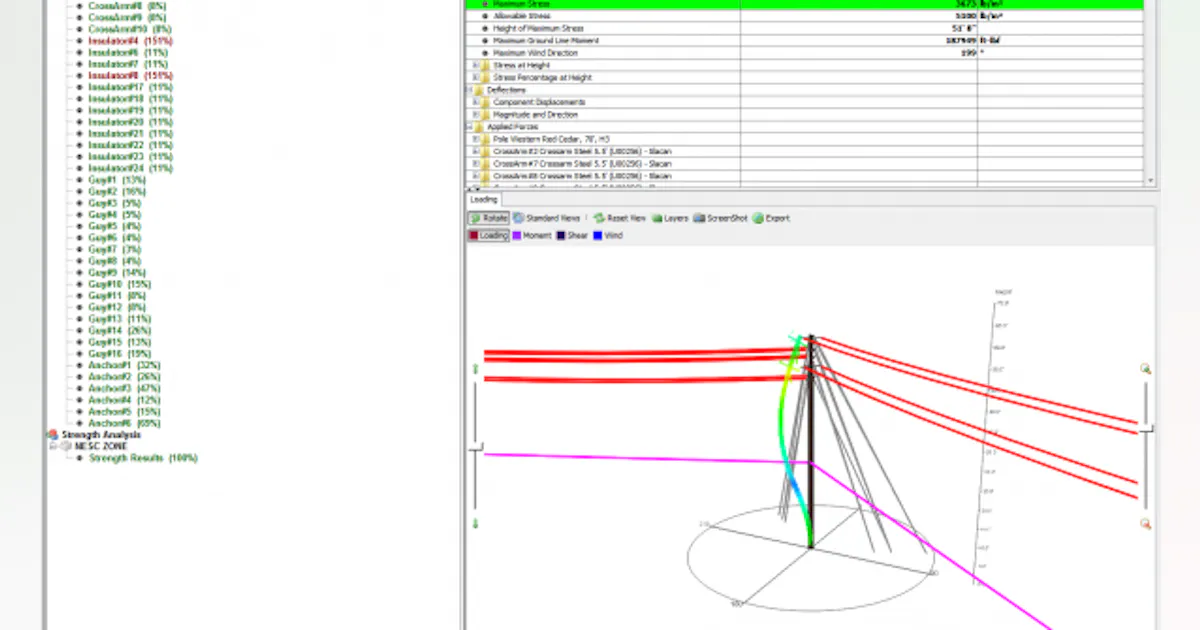Expand the Stress at Height folder
This screenshot has height=630, width=1200.
(x=476, y=65)
